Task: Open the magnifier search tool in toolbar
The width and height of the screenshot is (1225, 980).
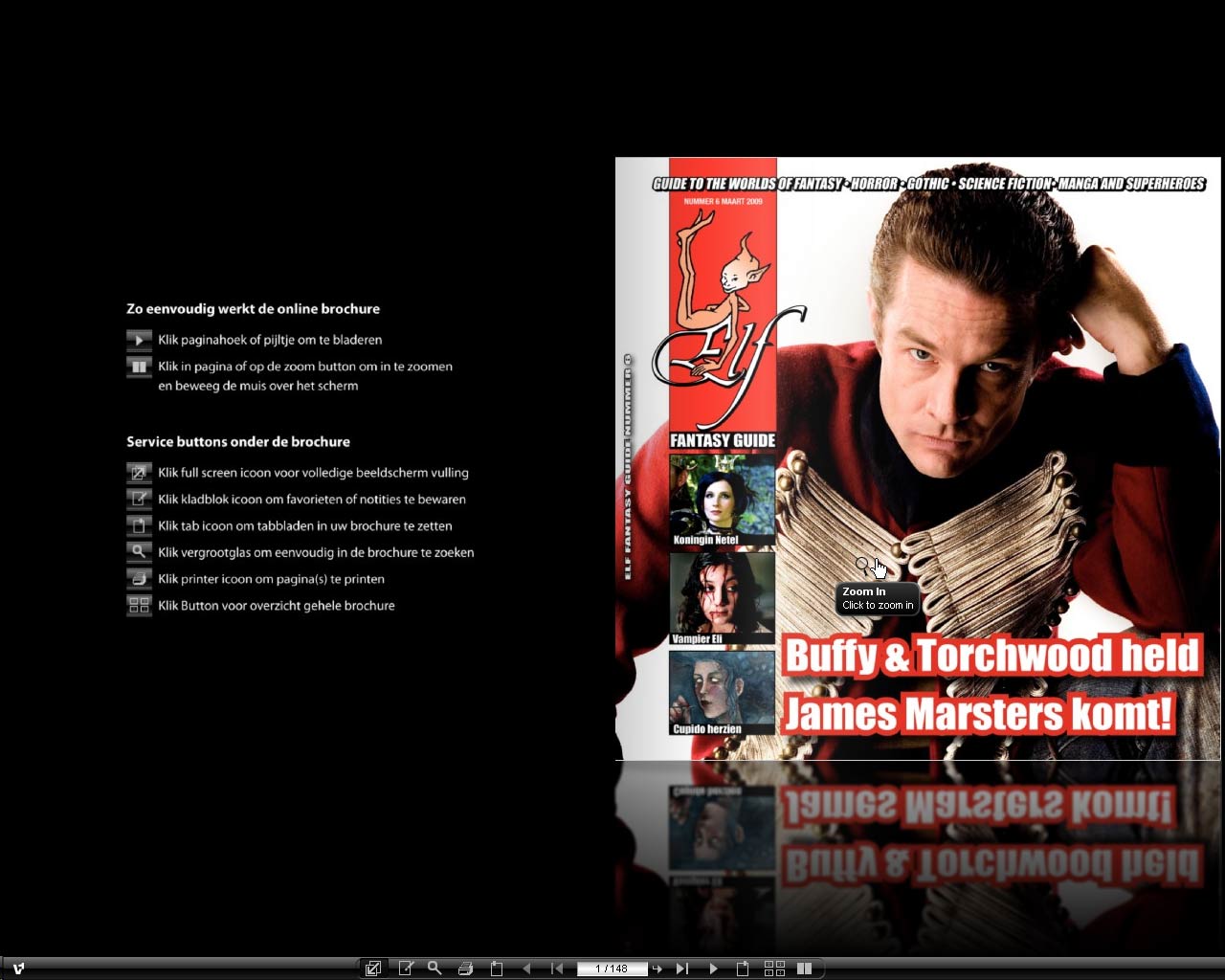Action: [434, 969]
